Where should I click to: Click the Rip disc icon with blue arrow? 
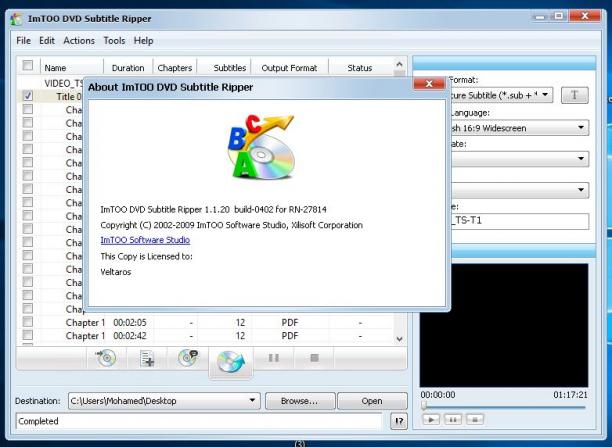[231, 362]
